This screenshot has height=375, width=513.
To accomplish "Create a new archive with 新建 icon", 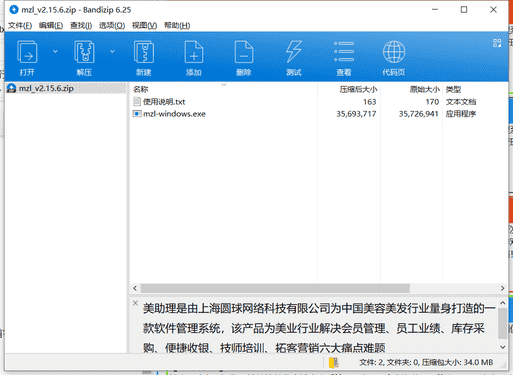I will [144, 57].
